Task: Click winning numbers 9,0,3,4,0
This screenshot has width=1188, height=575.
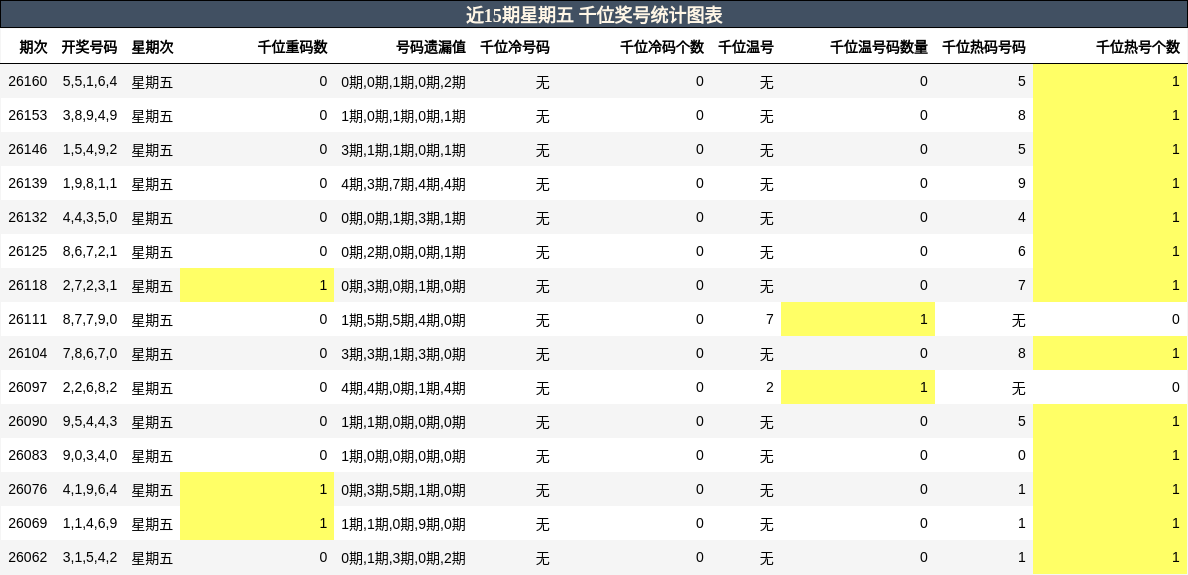Action: (90, 455)
